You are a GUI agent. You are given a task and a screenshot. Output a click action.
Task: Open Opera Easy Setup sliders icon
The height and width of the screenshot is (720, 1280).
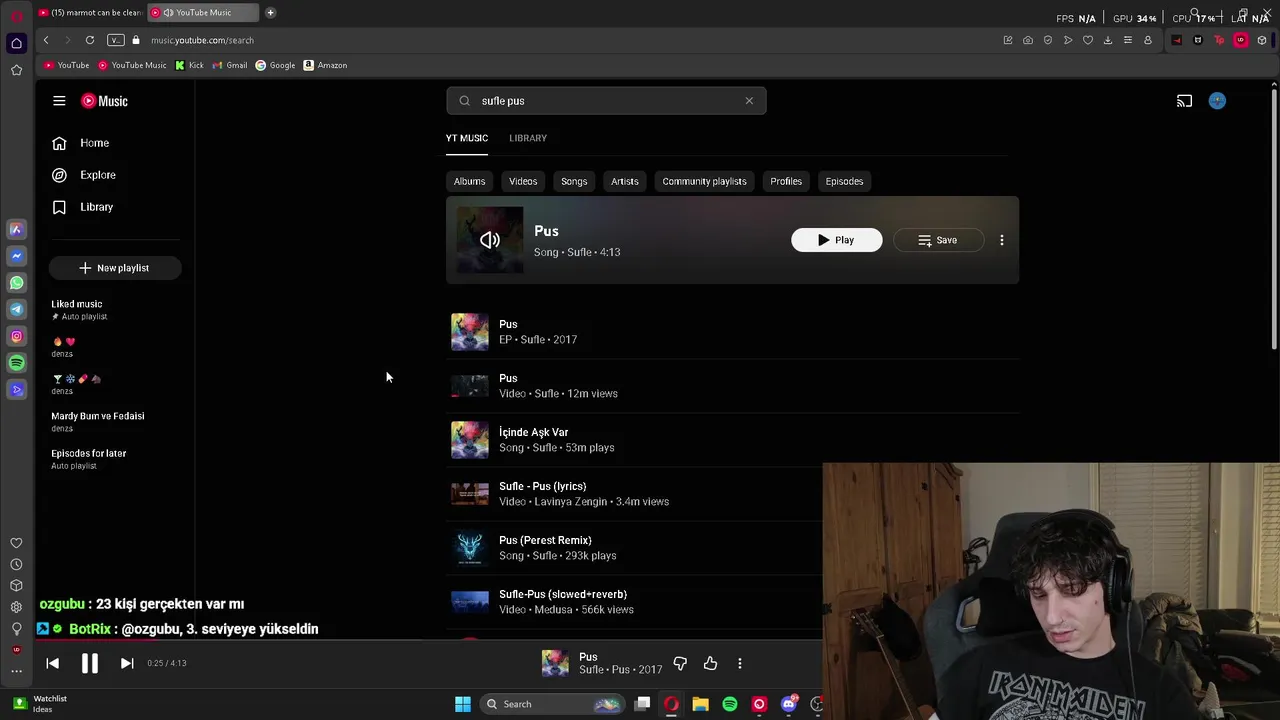click(1128, 40)
